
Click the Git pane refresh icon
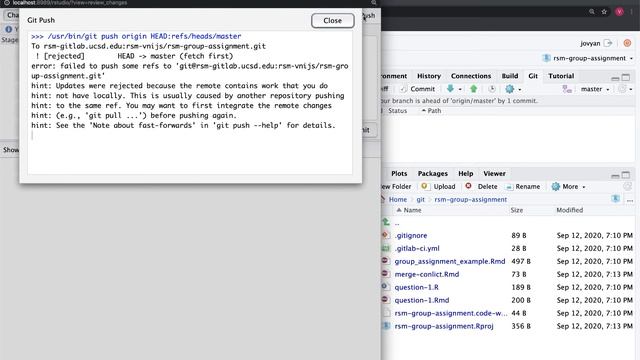tap(622, 89)
